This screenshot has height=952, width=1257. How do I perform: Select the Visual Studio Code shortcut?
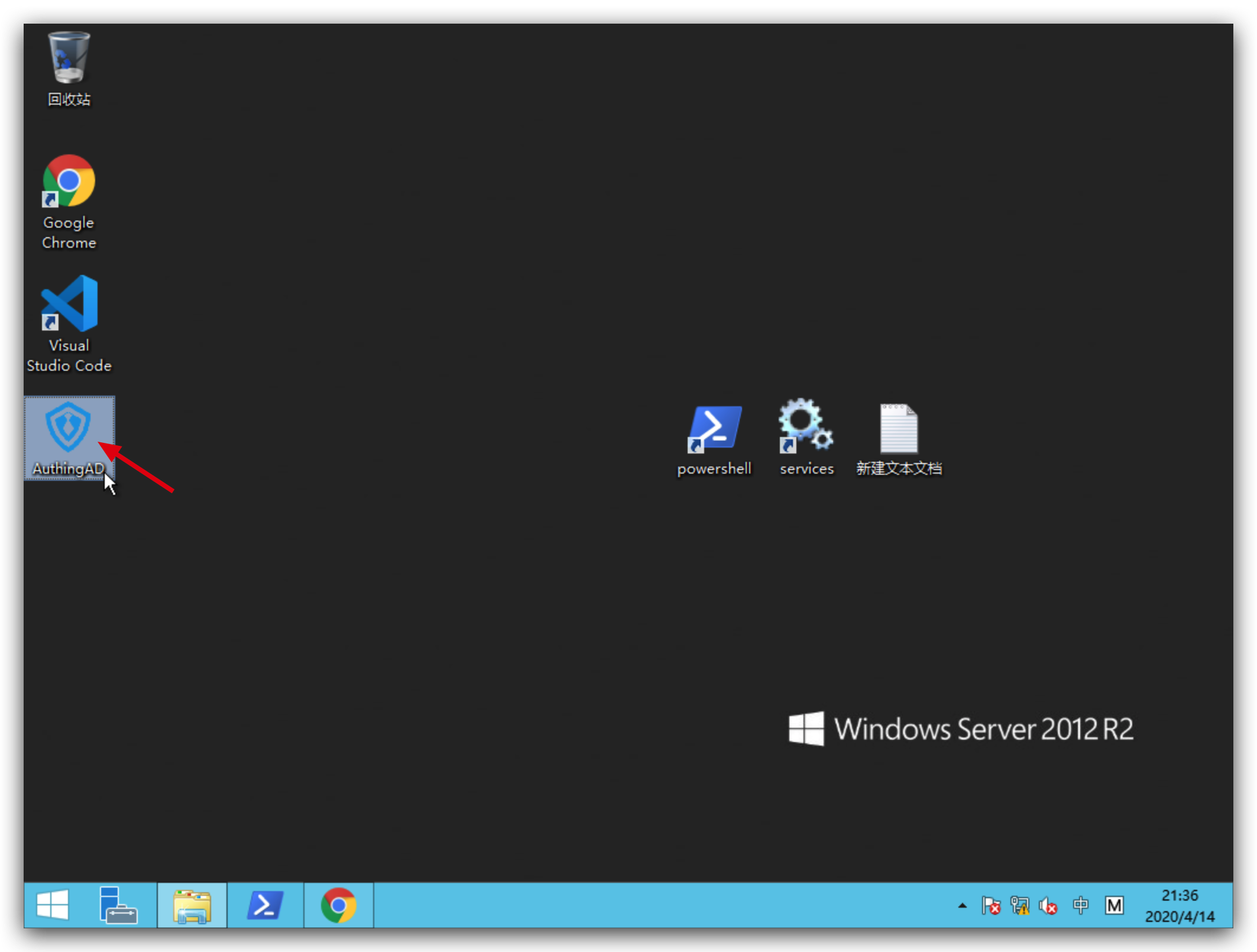pos(69,304)
